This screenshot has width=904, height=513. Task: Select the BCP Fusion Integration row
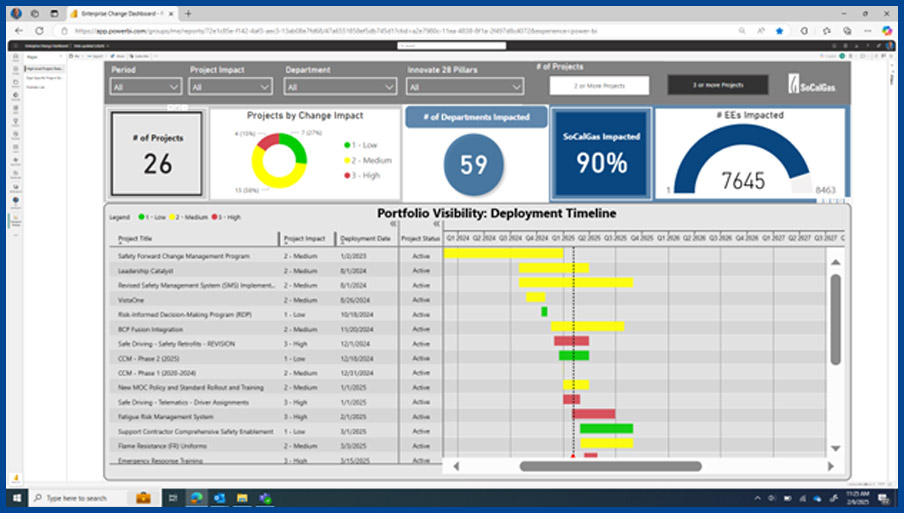click(276, 329)
